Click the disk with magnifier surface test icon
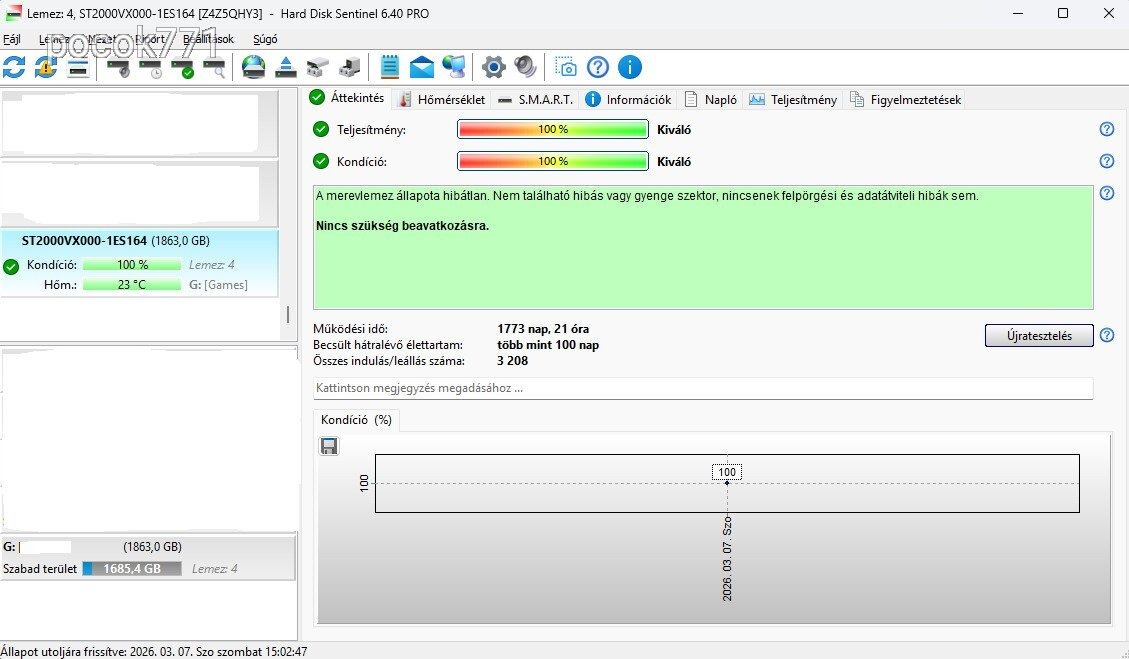1129x659 pixels. (x=215, y=68)
